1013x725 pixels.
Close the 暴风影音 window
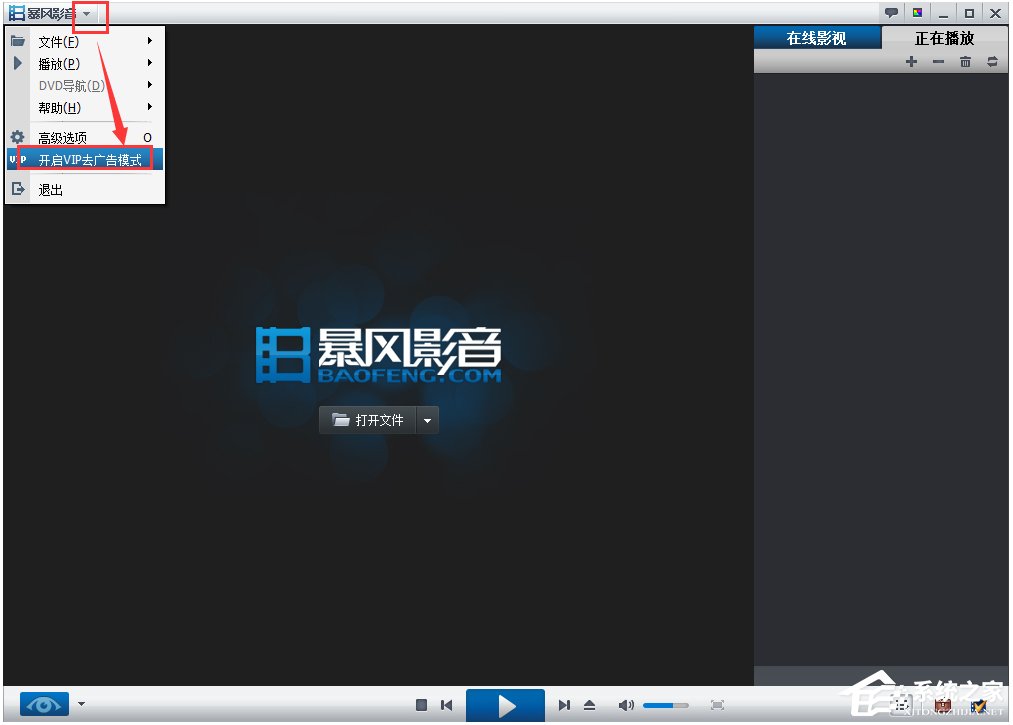point(996,13)
